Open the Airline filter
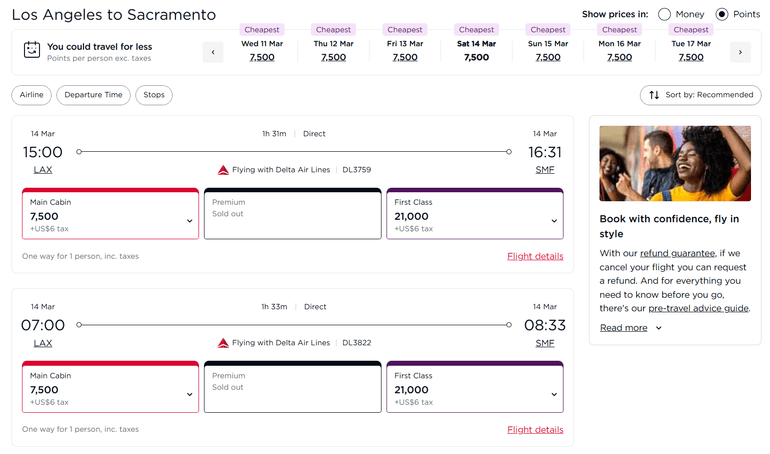 pos(32,95)
